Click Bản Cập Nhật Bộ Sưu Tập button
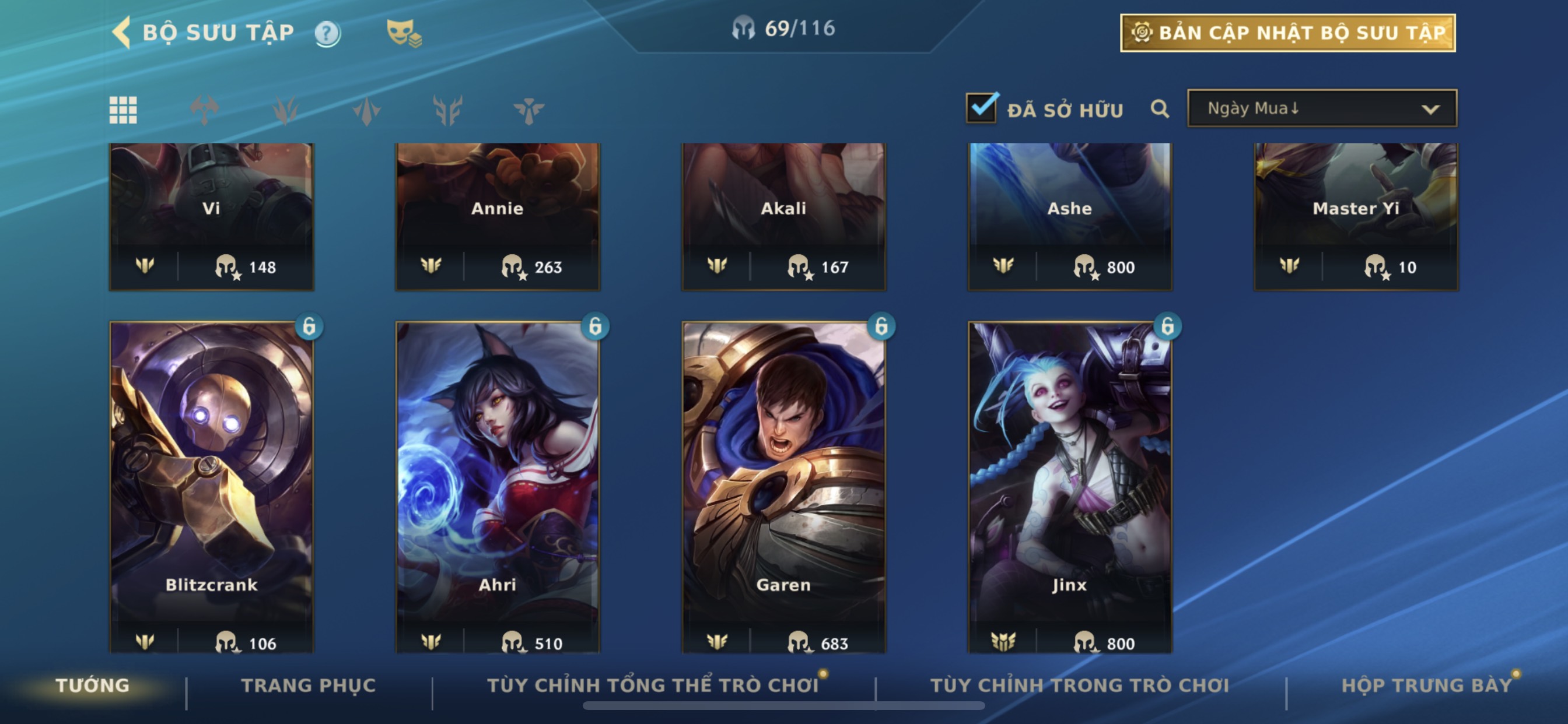The width and height of the screenshot is (1568, 724). click(x=1288, y=33)
